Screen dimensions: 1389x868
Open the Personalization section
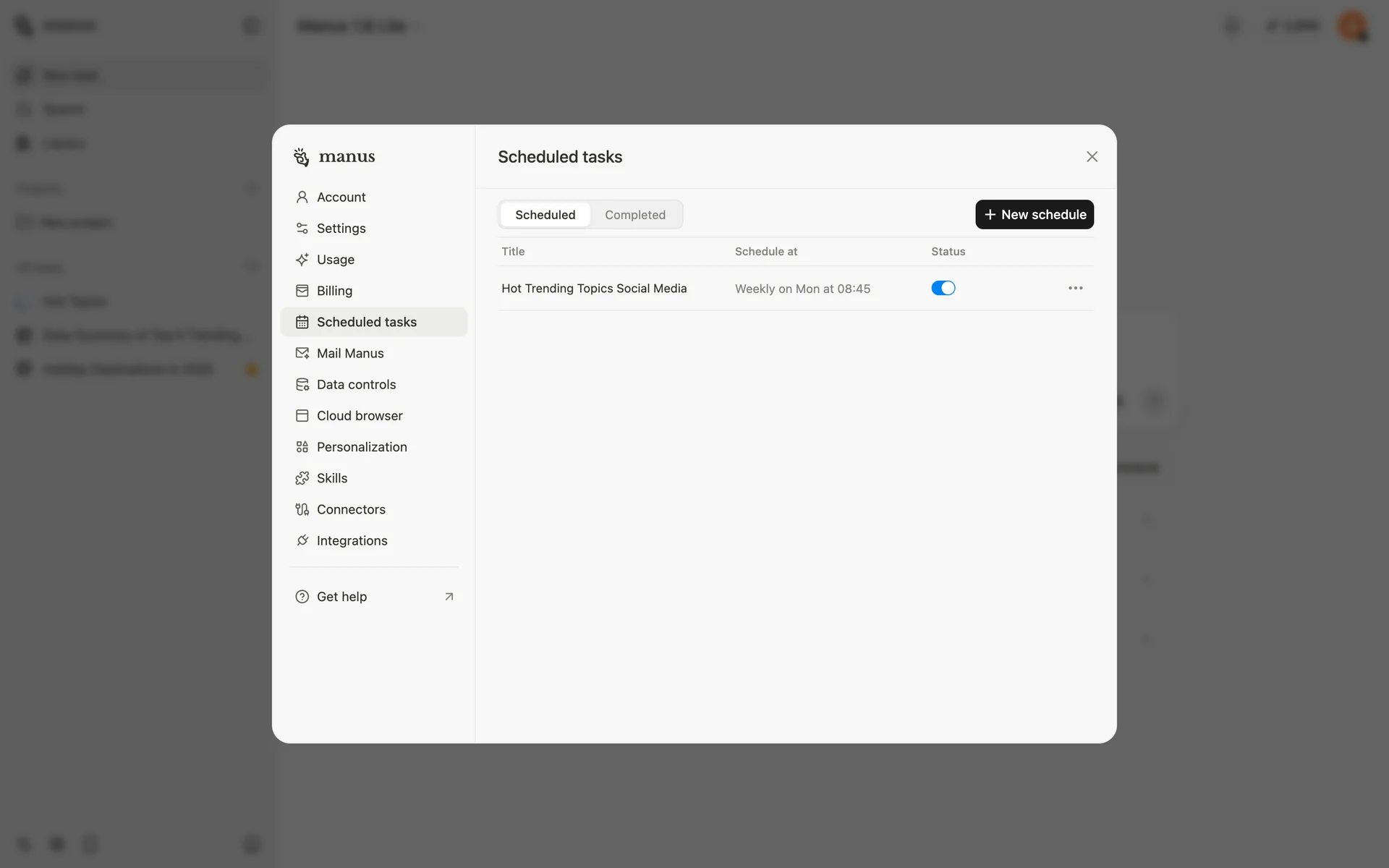pos(373,447)
